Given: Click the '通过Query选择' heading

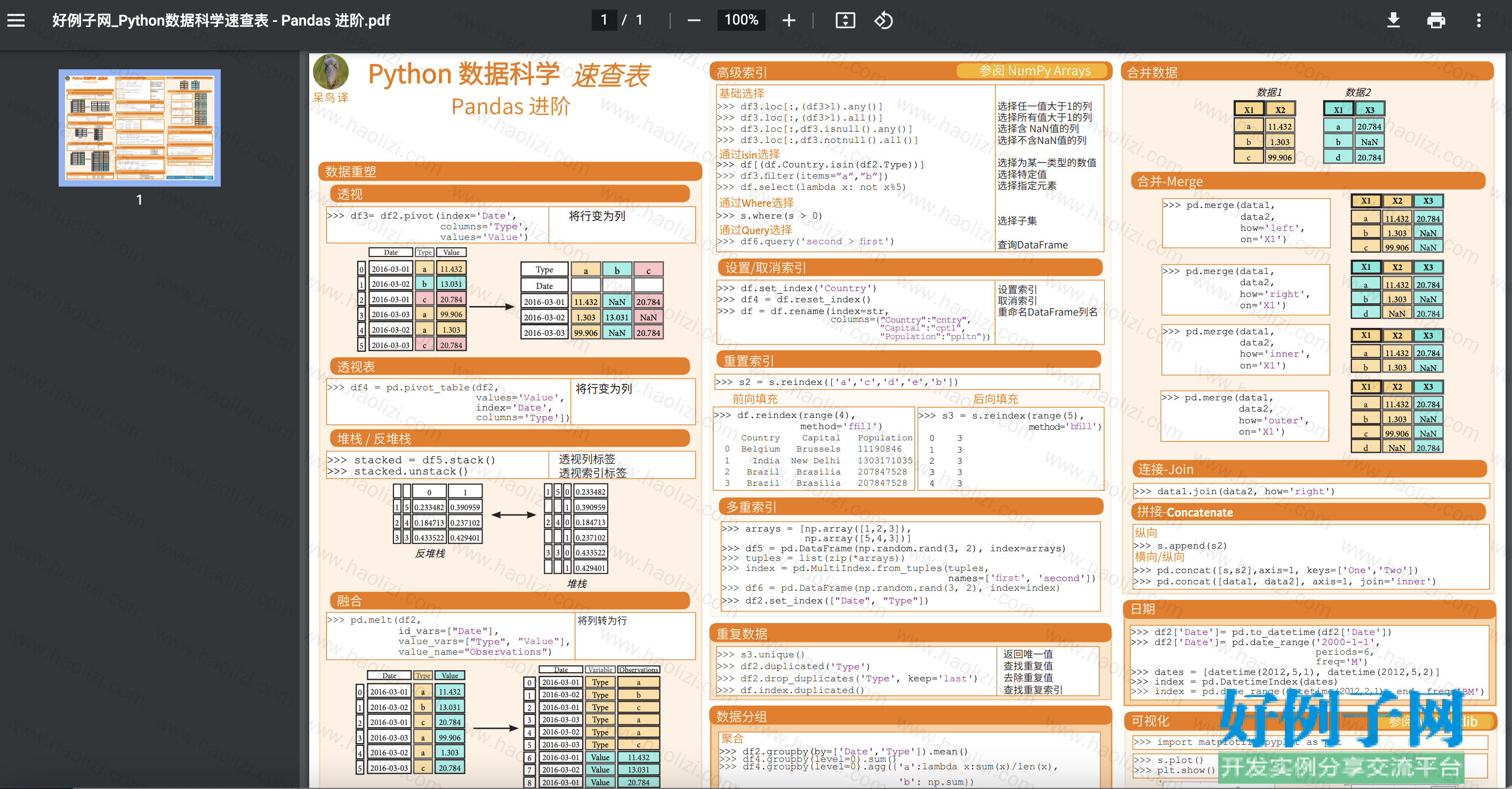Looking at the screenshot, I should click(x=755, y=230).
